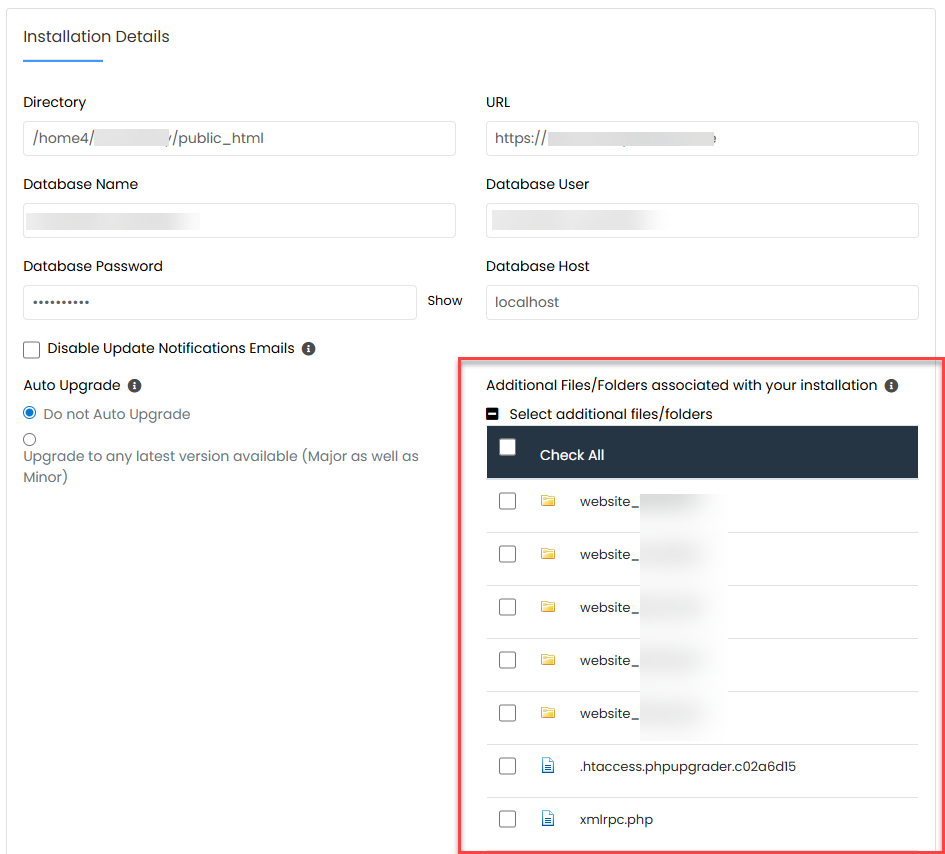Click inside the Database Host field
Image resolution: width=945 pixels, height=854 pixels.
click(x=702, y=302)
